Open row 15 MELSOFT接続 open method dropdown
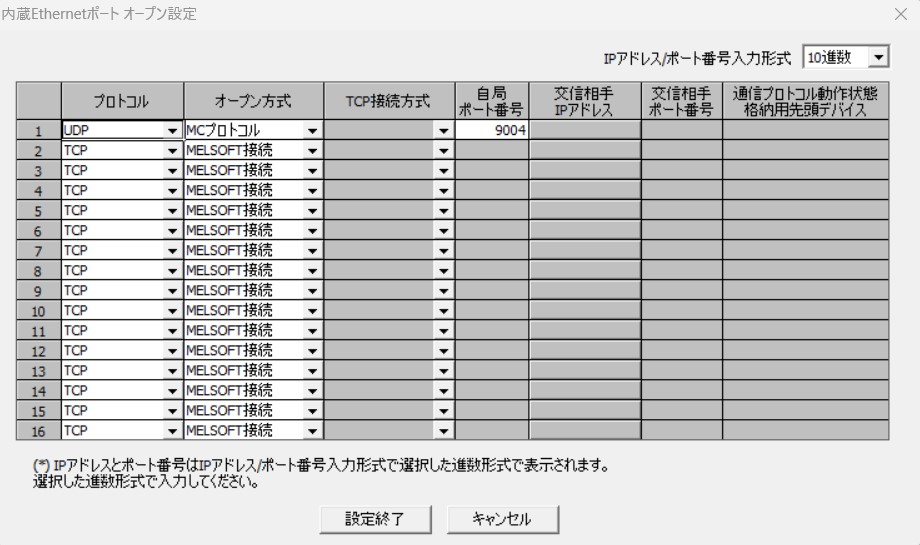 [x=253, y=410]
